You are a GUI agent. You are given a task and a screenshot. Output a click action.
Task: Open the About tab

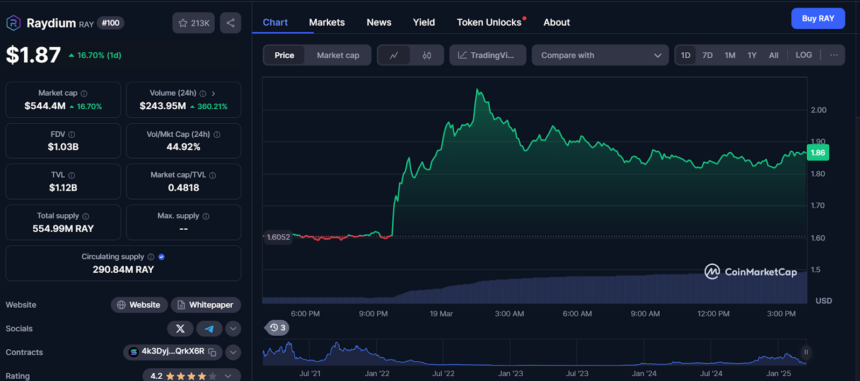pyautogui.click(x=557, y=22)
